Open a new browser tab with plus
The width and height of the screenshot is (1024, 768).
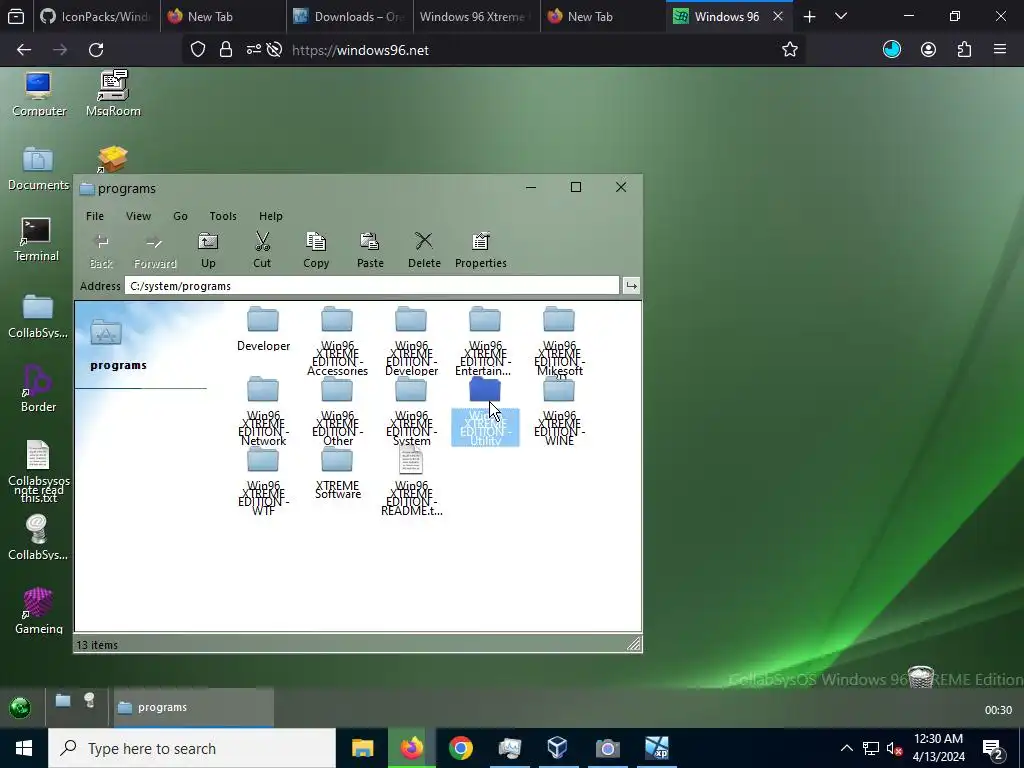click(809, 17)
